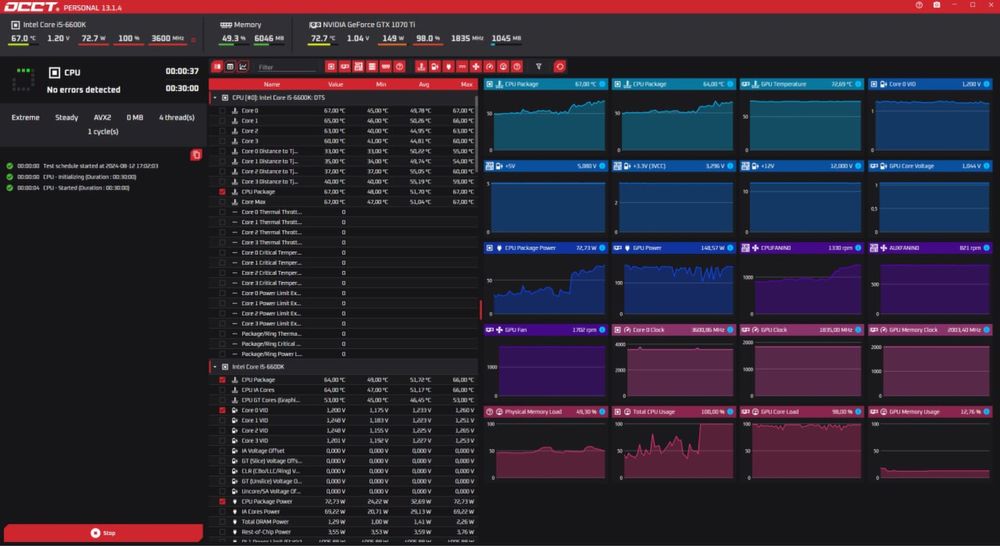The width and height of the screenshot is (1000, 546).
Task: Uncheck the Core 0 VID checkbox
Action: [x=223, y=410]
